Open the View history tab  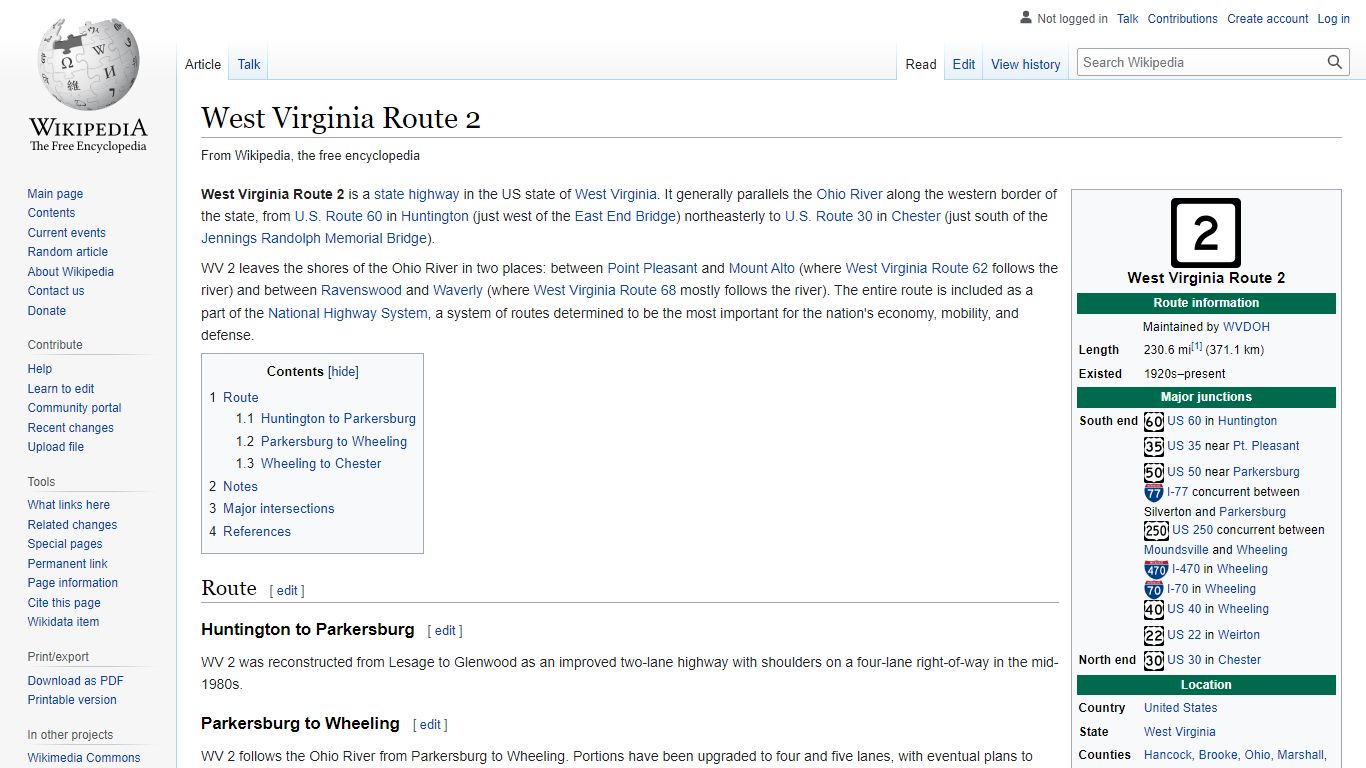(1026, 64)
